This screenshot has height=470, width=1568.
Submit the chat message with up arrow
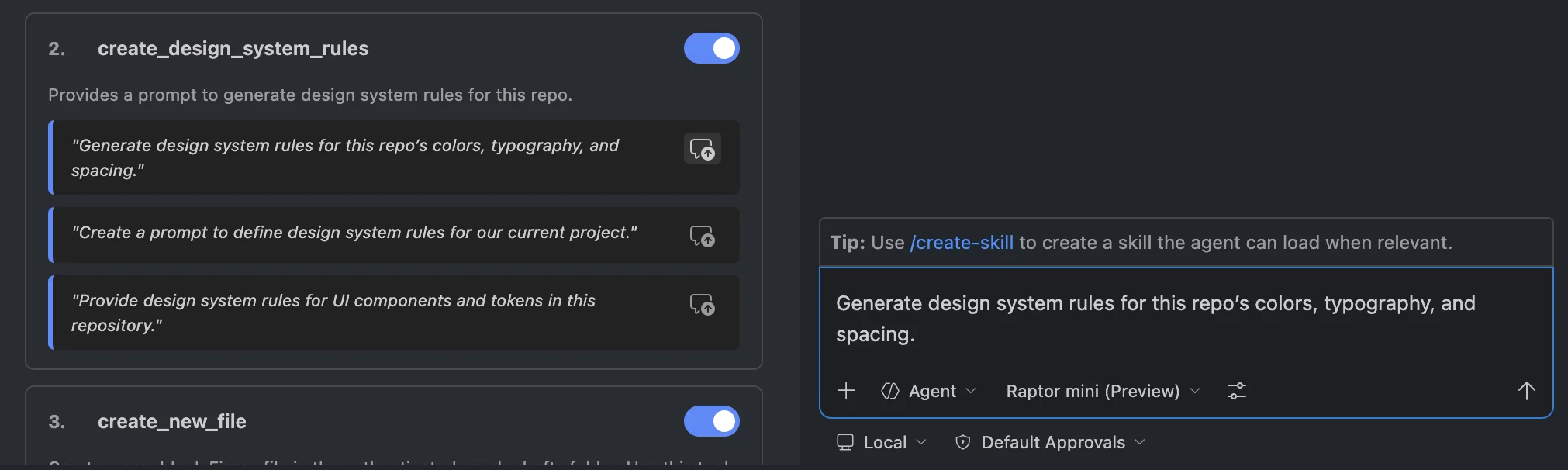pyautogui.click(x=1525, y=391)
